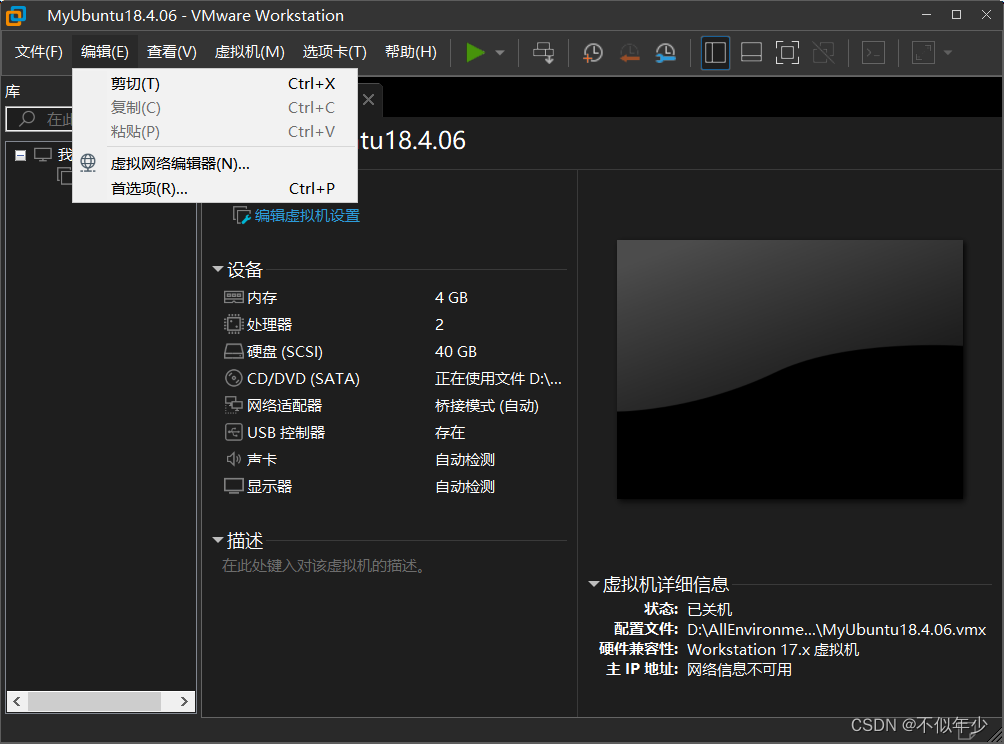
Task: Open the 查看(V) menu
Action: pos(172,52)
